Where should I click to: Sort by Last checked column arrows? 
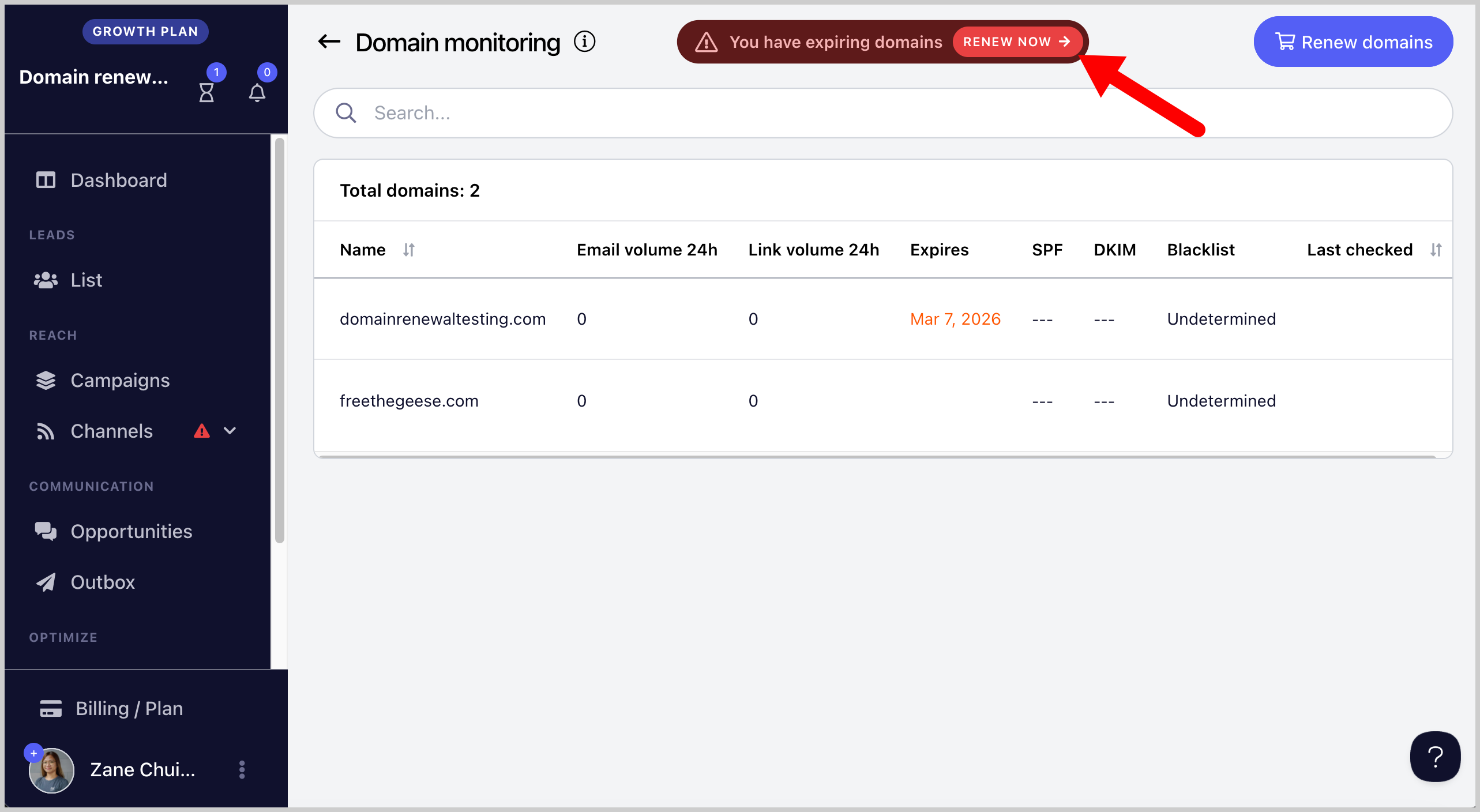(x=1436, y=250)
